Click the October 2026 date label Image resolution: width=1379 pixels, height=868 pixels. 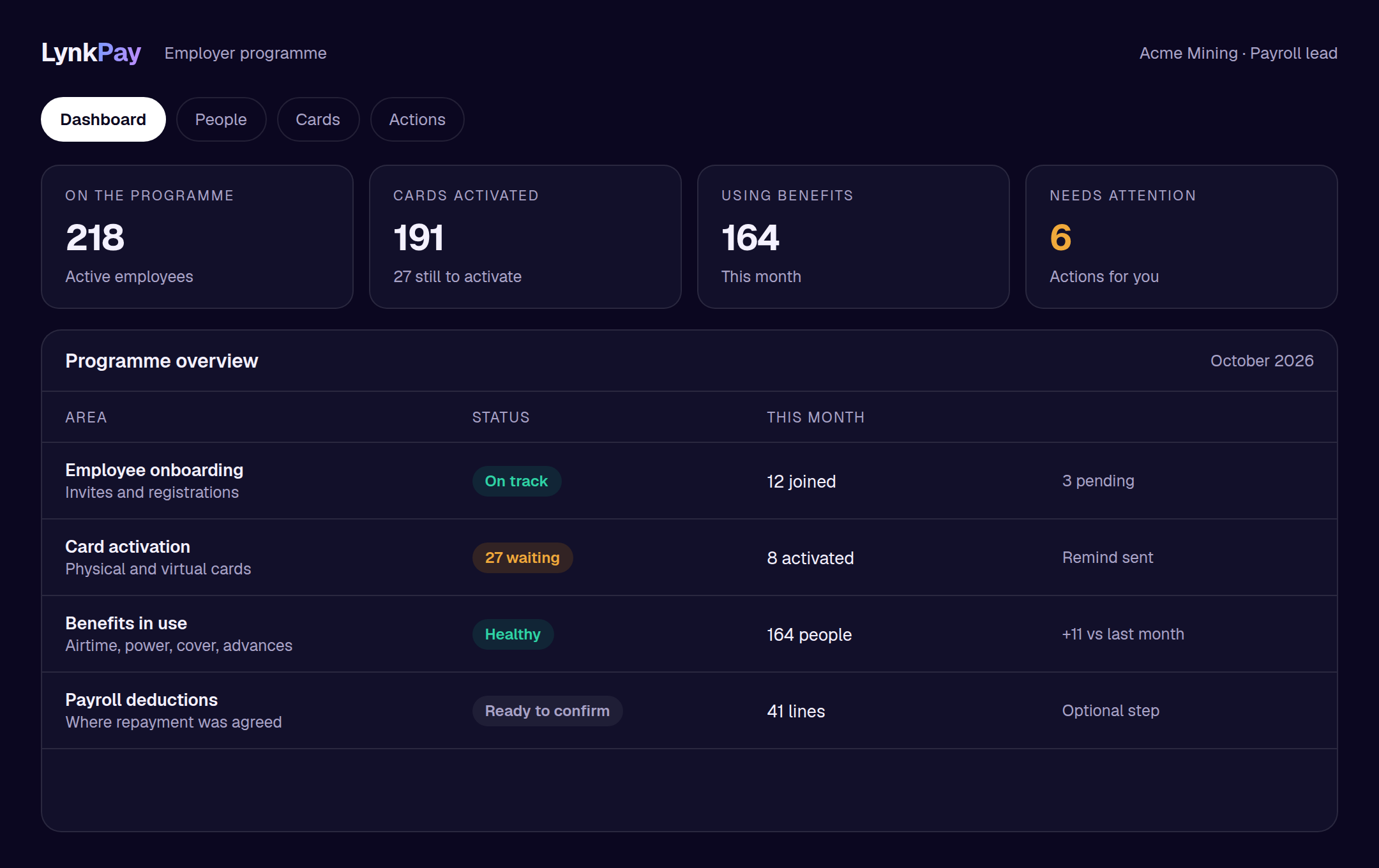click(1262, 361)
